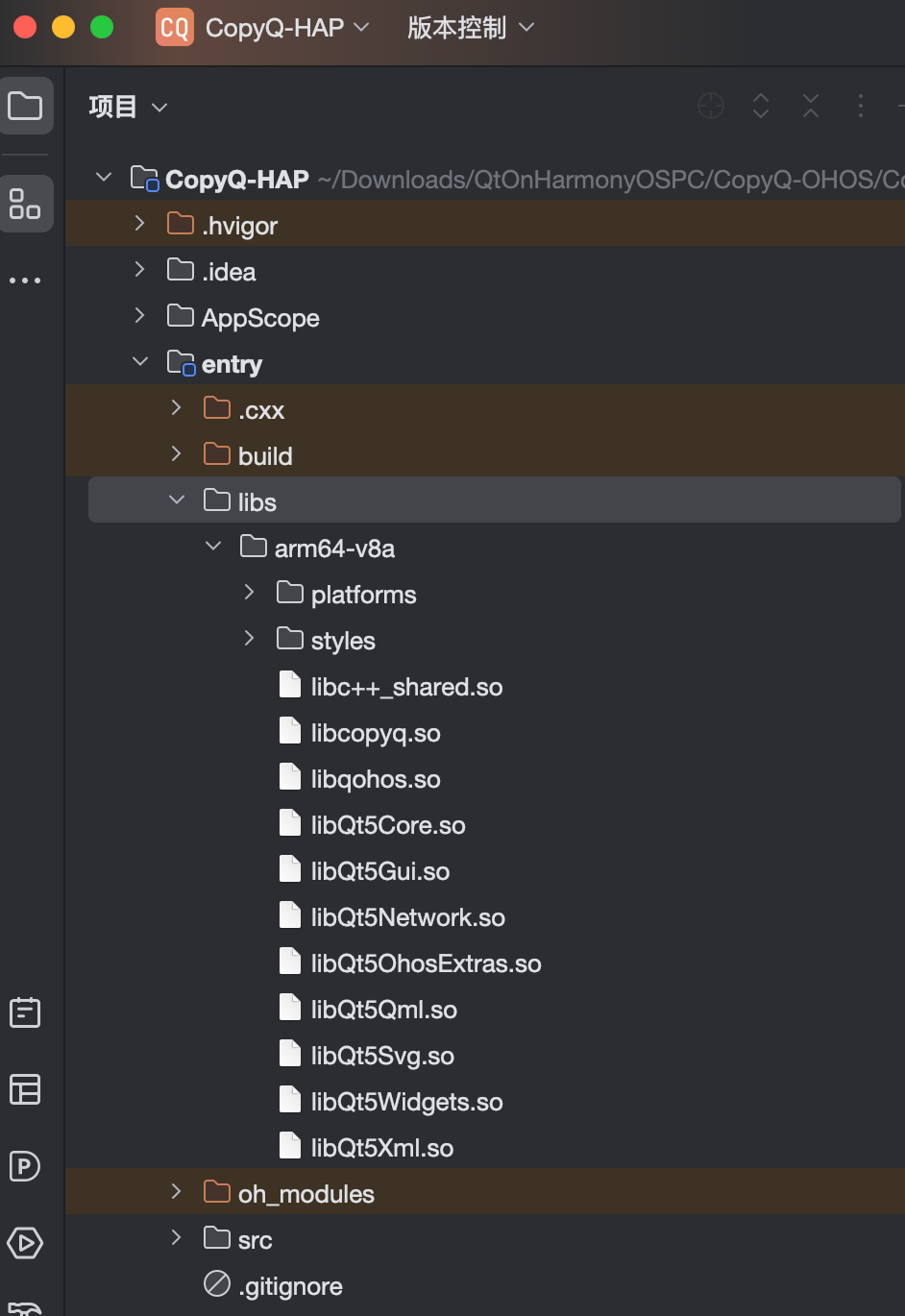Image resolution: width=905 pixels, height=1316 pixels.
Task: Select libqohos.so file
Action: (376, 779)
